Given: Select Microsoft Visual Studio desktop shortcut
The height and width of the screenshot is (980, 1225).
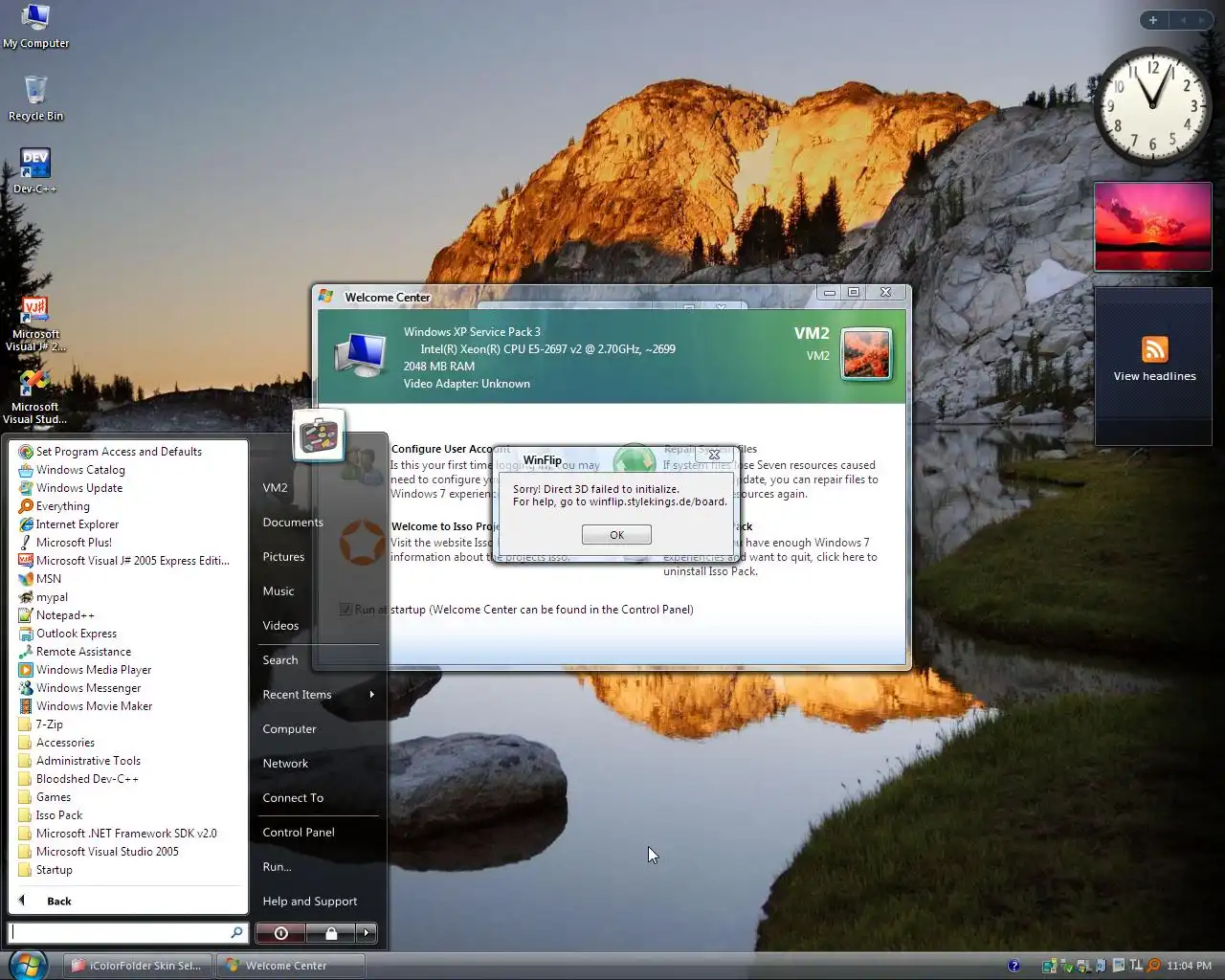Looking at the screenshot, I should click(35, 397).
